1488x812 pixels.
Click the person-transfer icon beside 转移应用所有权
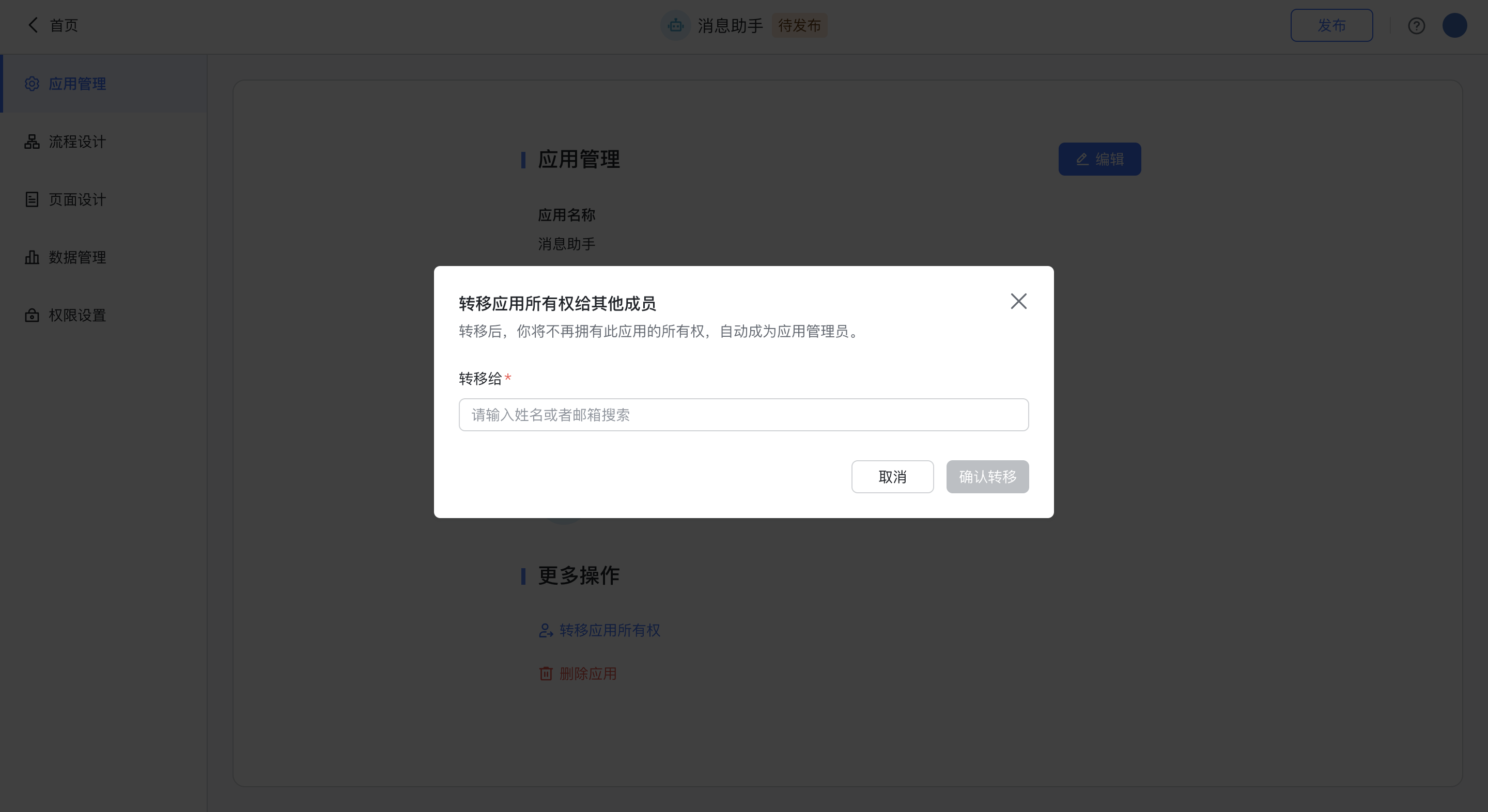click(545, 630)
